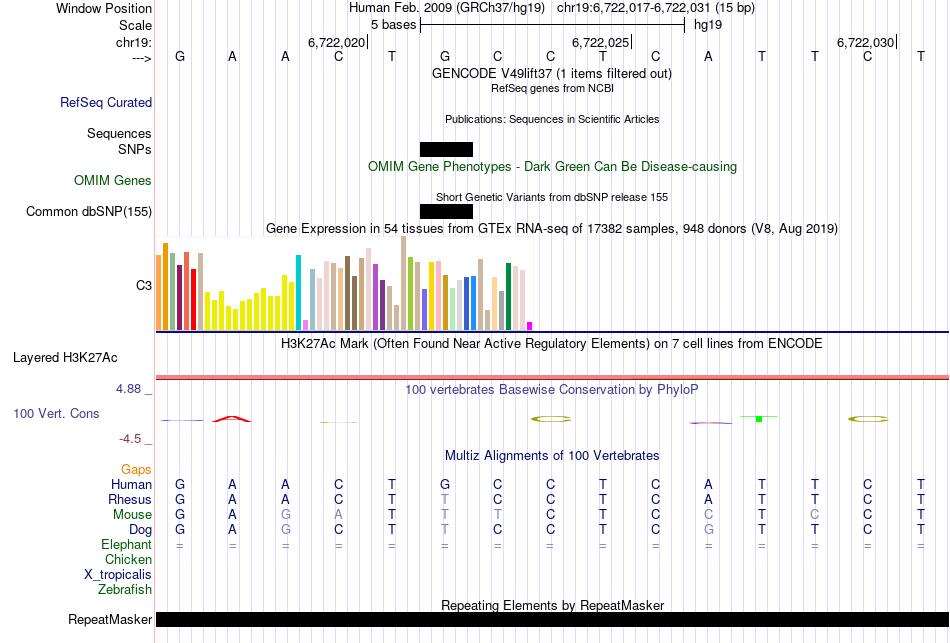Click the Mouse species row label
The image size is (950, 643).
132,515
